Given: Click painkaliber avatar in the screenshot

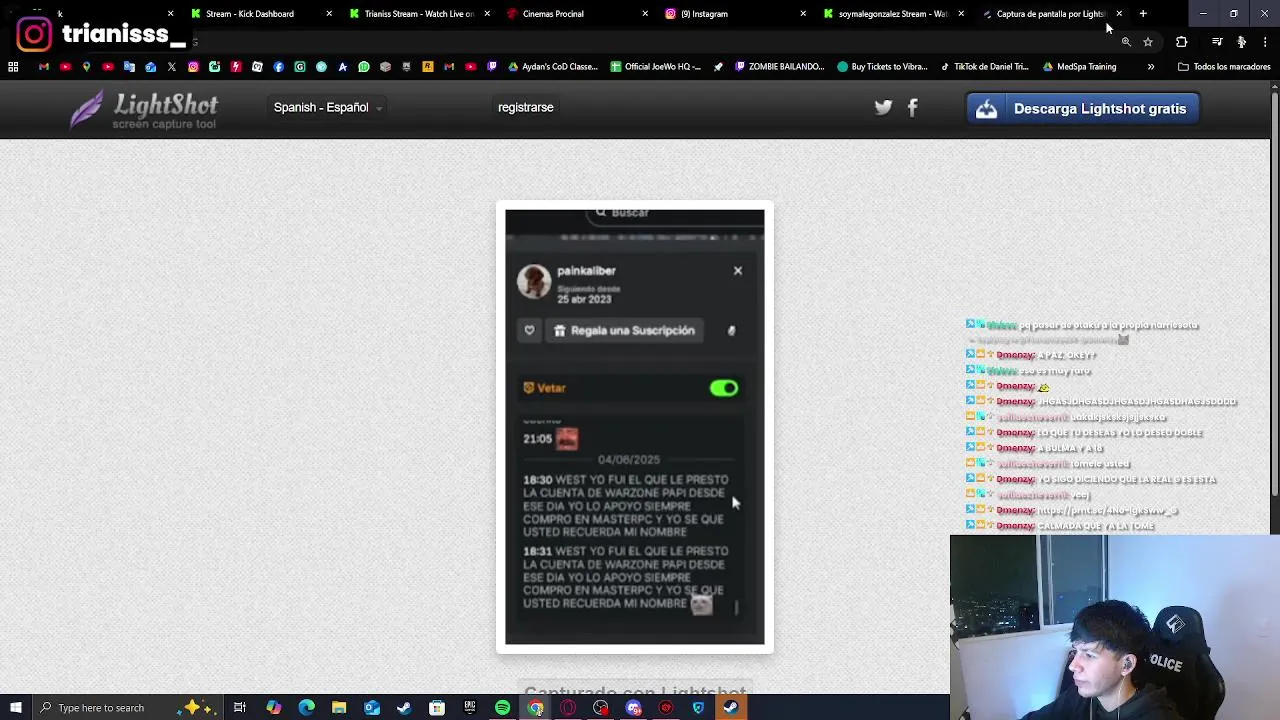Looking at the screenshot, I should [x=534, y=281].
